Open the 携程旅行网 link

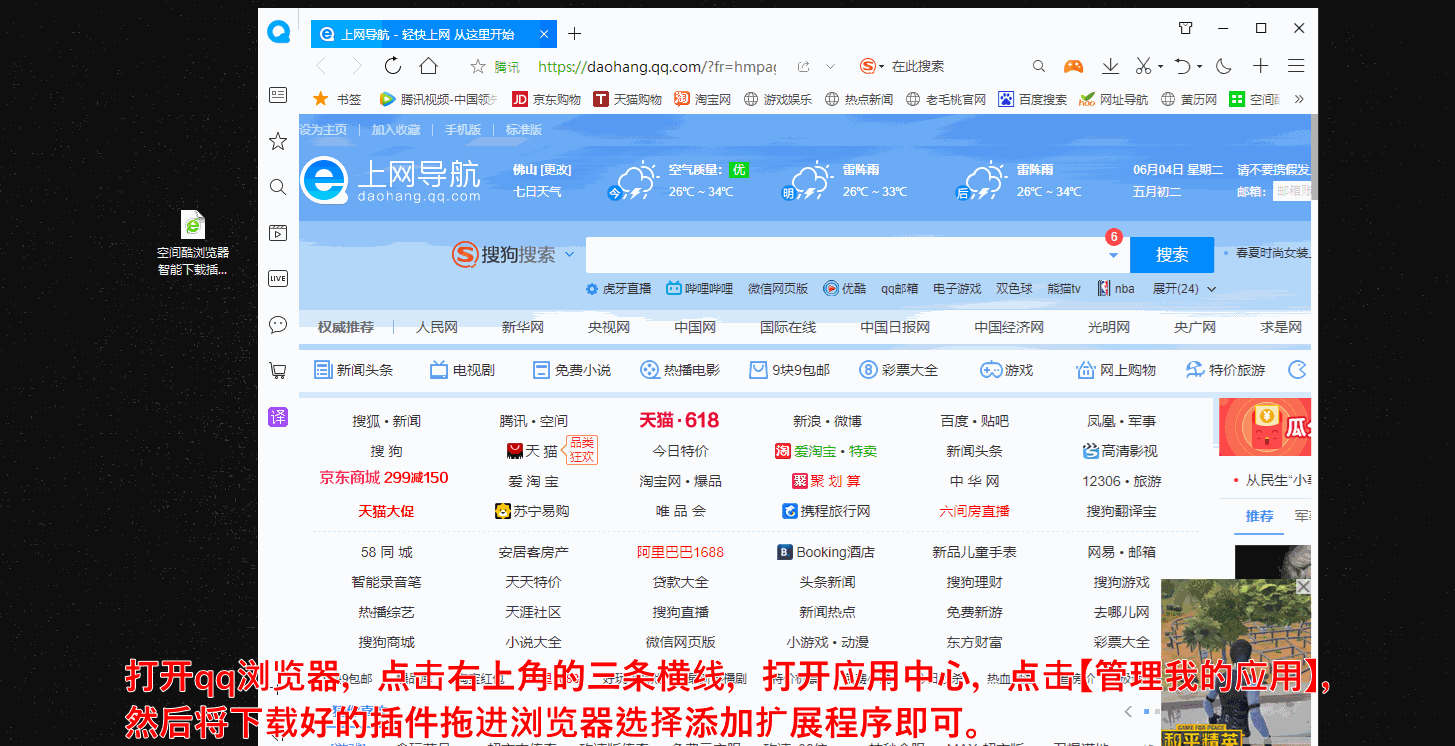coord(826,511)
